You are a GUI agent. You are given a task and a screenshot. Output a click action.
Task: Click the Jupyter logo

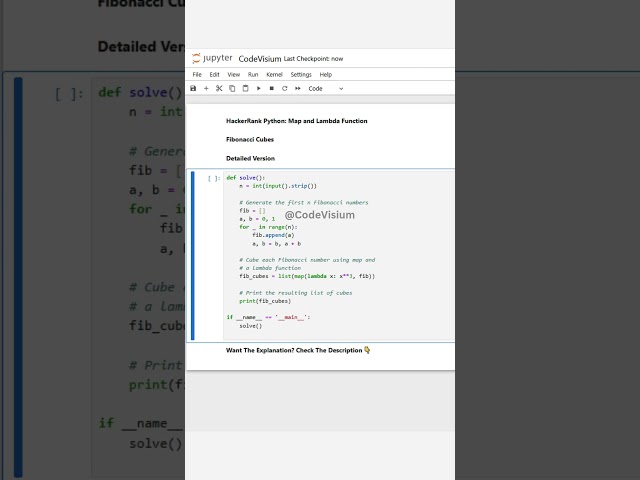pos(212,58)
